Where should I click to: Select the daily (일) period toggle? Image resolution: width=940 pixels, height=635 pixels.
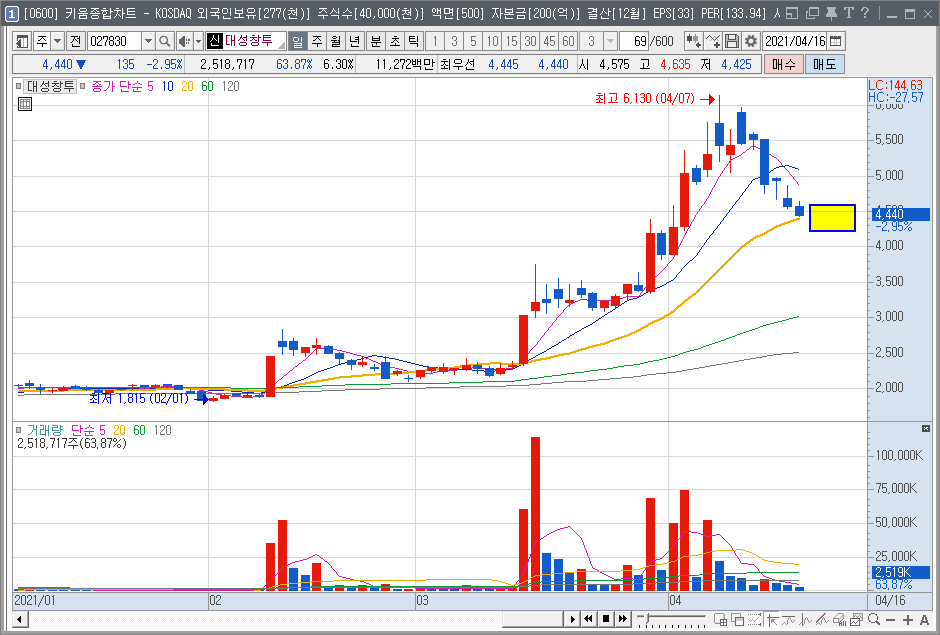[297, 41]
